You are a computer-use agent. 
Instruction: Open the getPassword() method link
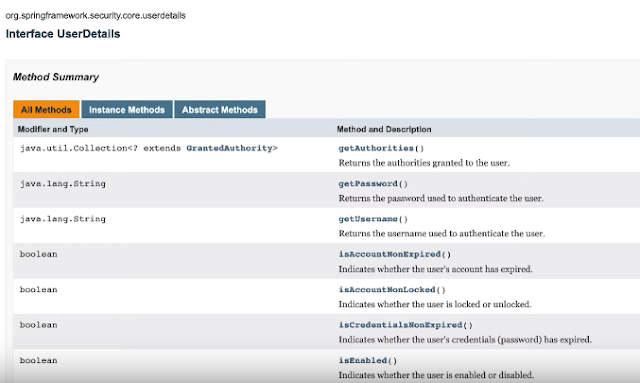point(368,184)
